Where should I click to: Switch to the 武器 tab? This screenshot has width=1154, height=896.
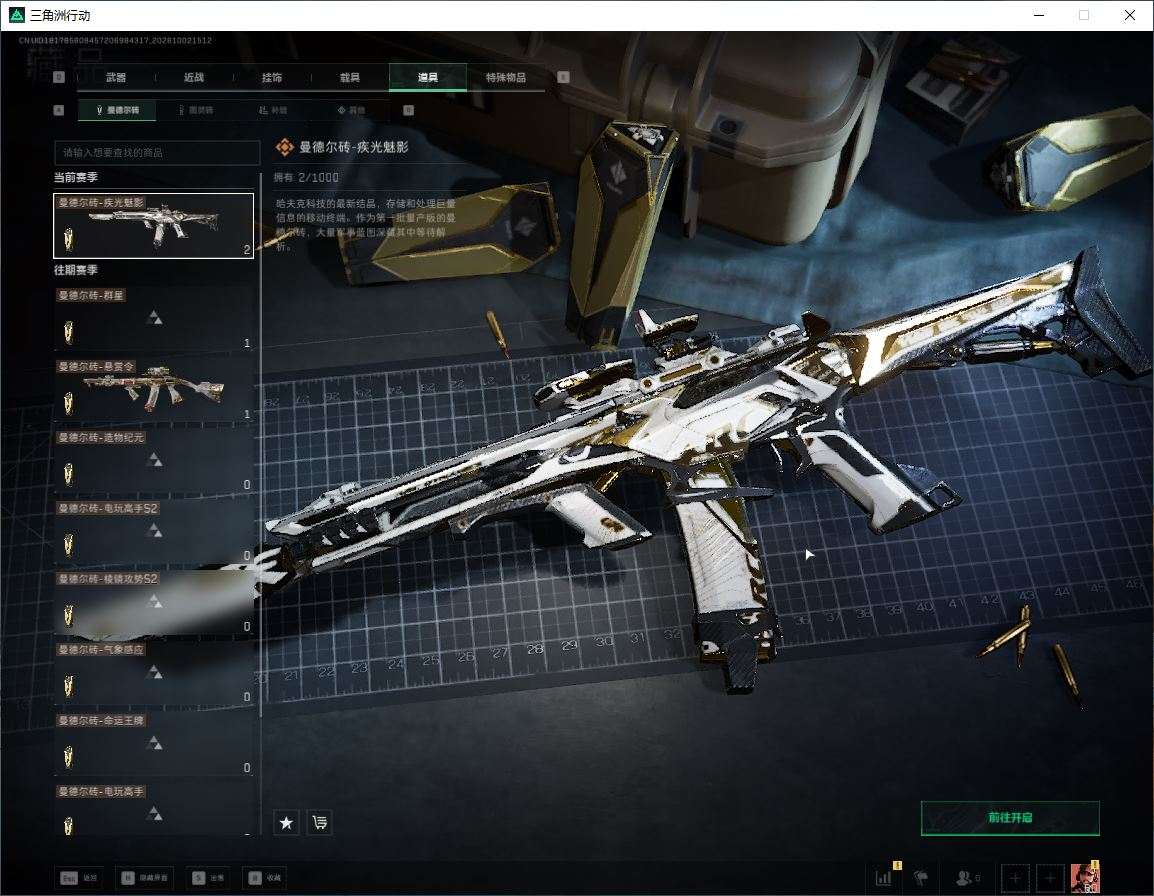[116, 77]
